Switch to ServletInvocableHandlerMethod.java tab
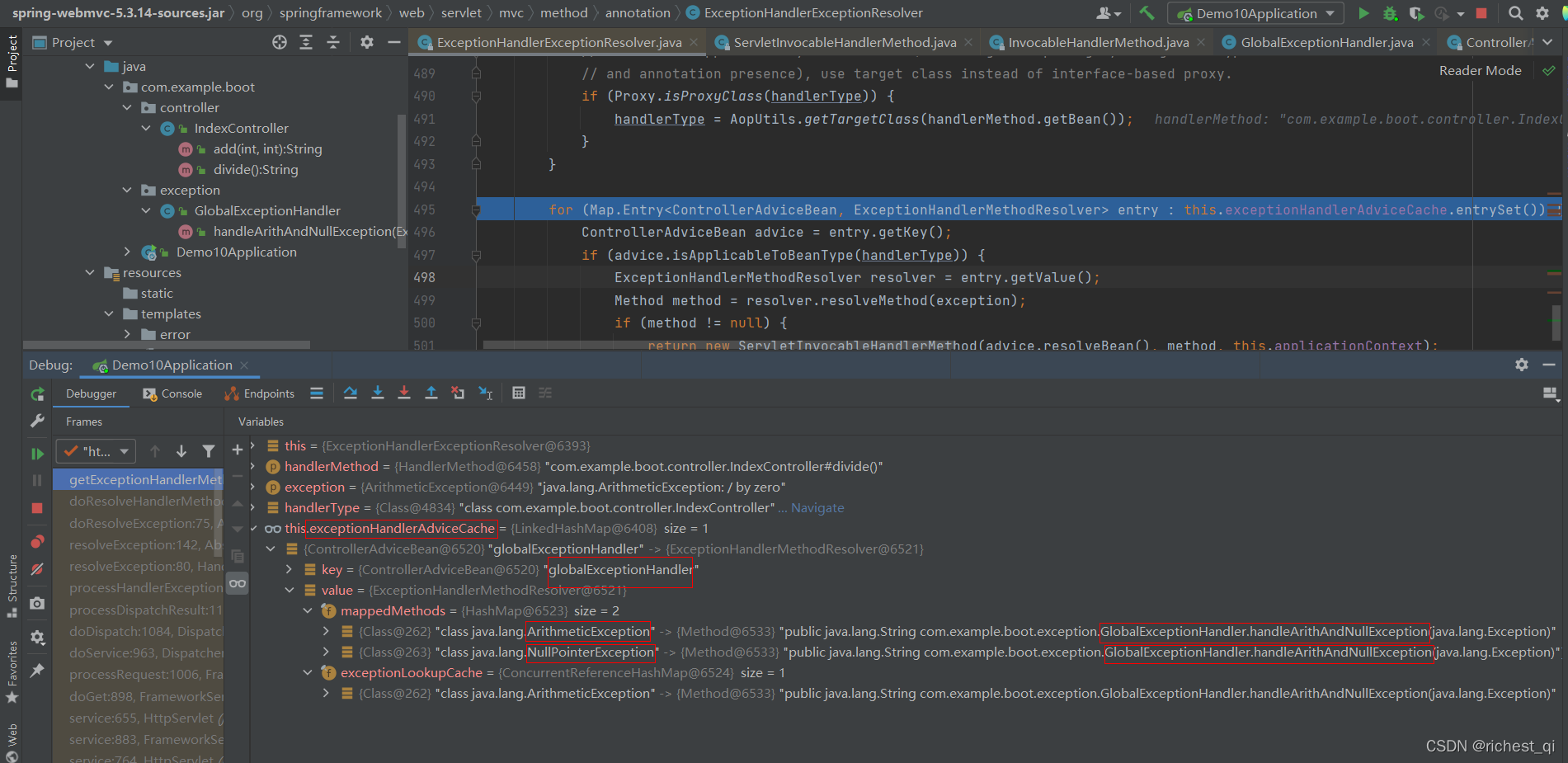 click(843, 42)
